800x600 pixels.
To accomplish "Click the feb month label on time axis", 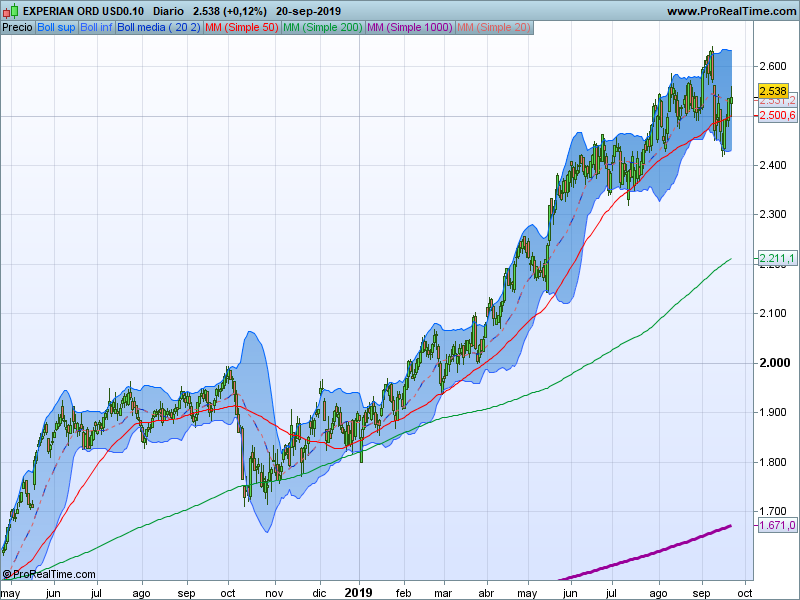I will tap(403, 593).
